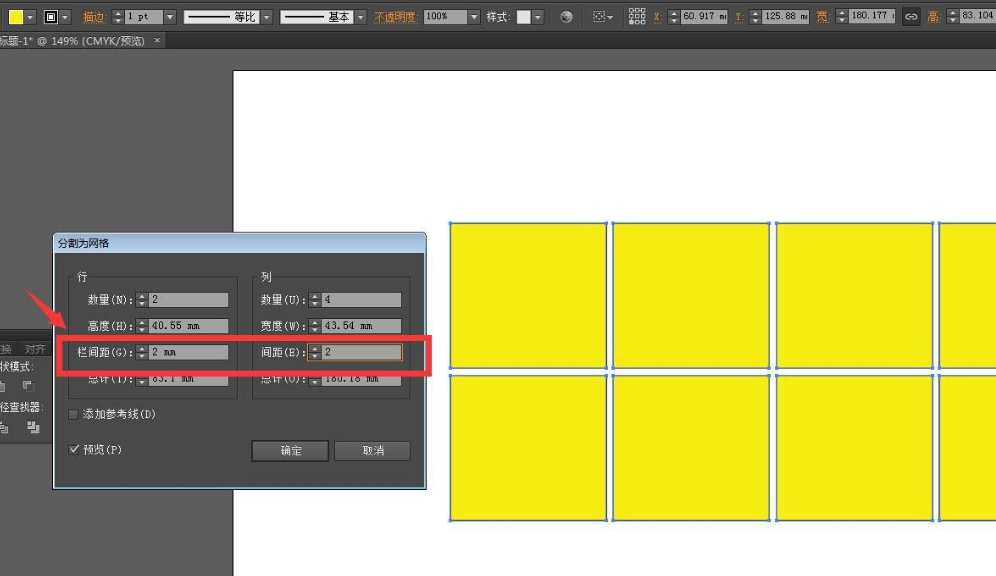The image size is (996, 576).
Task: Expand the opacity 100% dropdown
Action: tap(473, 17)
